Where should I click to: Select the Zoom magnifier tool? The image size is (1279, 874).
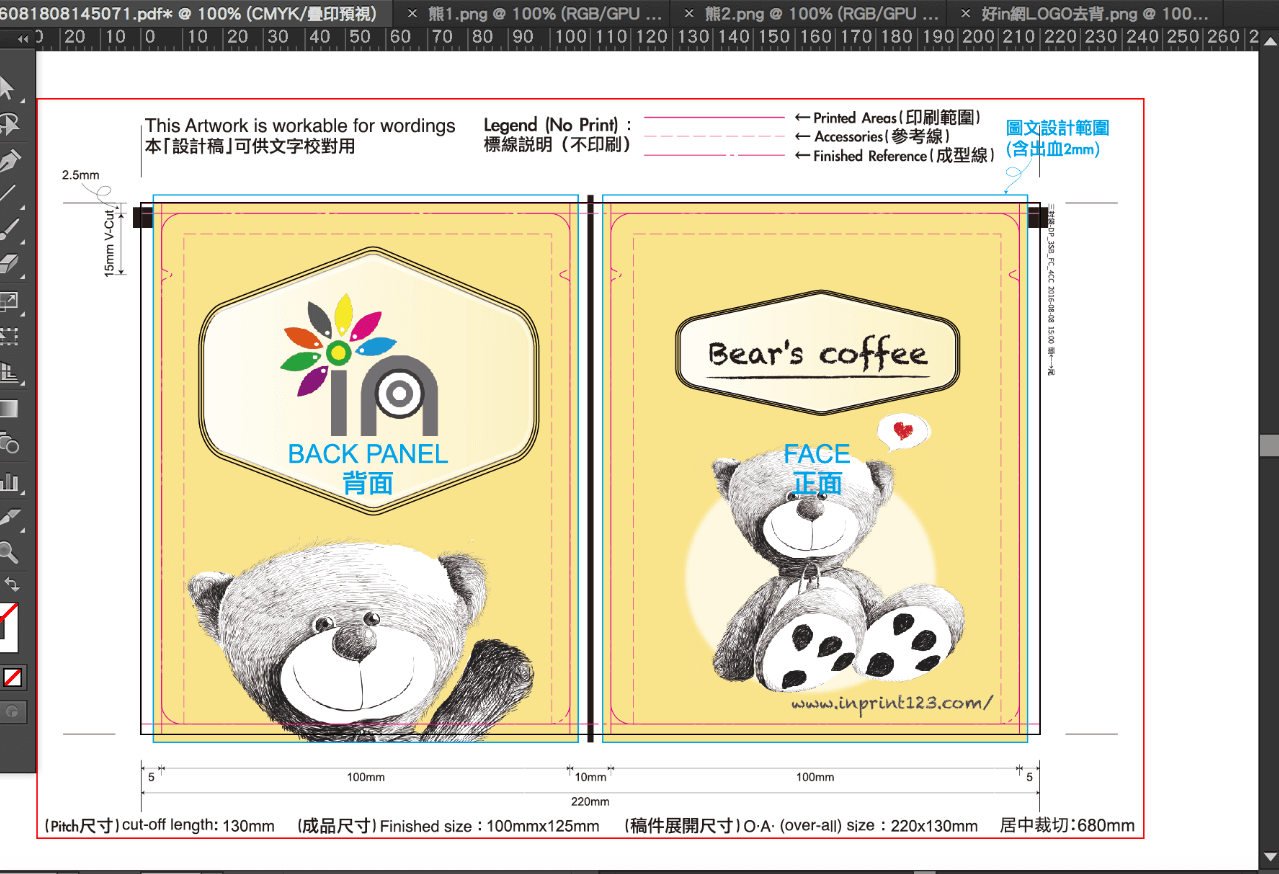pyautogui.click(x=9, y=551)
